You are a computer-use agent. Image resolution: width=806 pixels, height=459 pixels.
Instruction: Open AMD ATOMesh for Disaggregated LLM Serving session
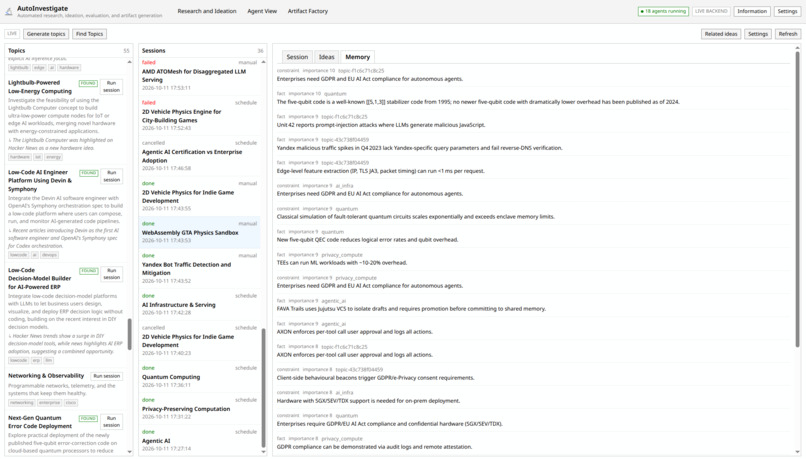[x=199, y=76]
